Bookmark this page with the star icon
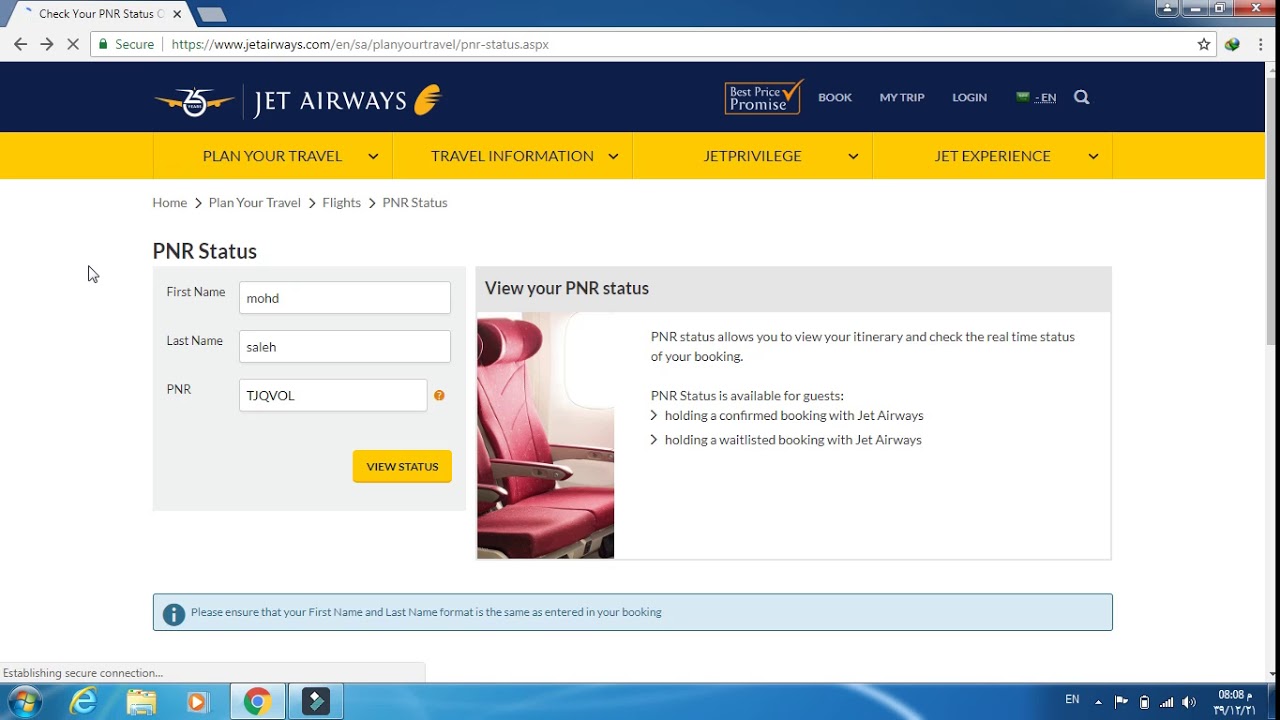Image resolution: width=1280 pixels, height=720 pixels. (x=1204, y=44)
